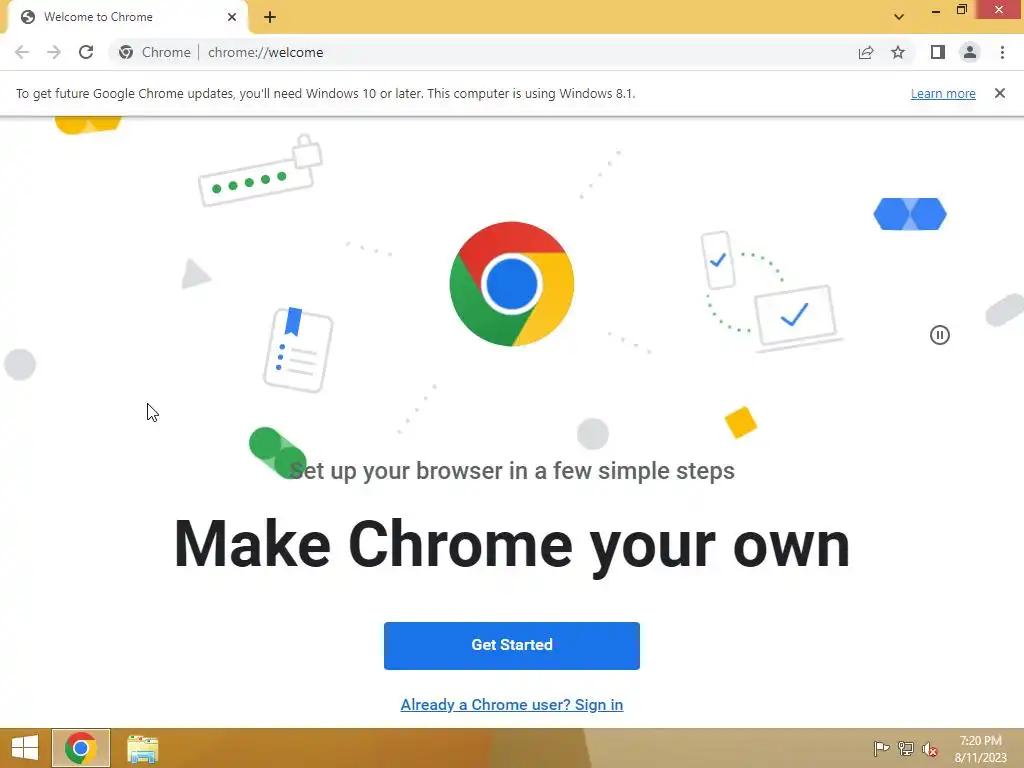Viewport: 1024px width, 768px height.
Task: Click the Get Started button
Action: pyautogui.click(x=512, y=645)
